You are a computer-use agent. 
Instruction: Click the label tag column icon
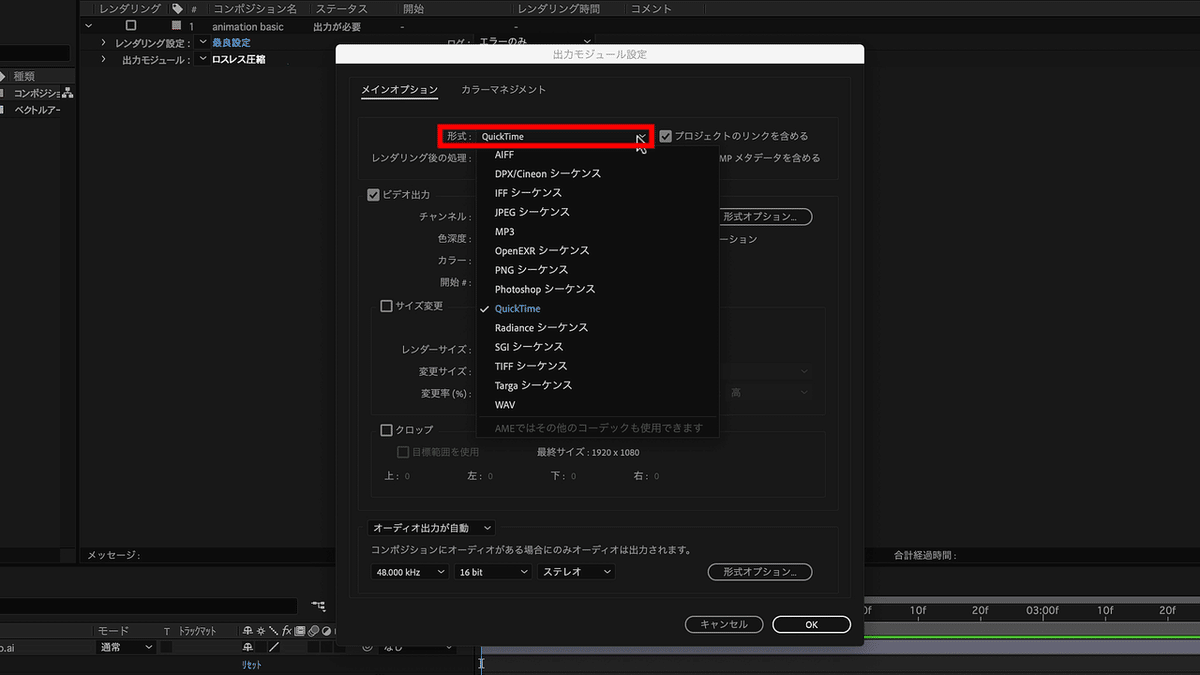coord(177,8)
